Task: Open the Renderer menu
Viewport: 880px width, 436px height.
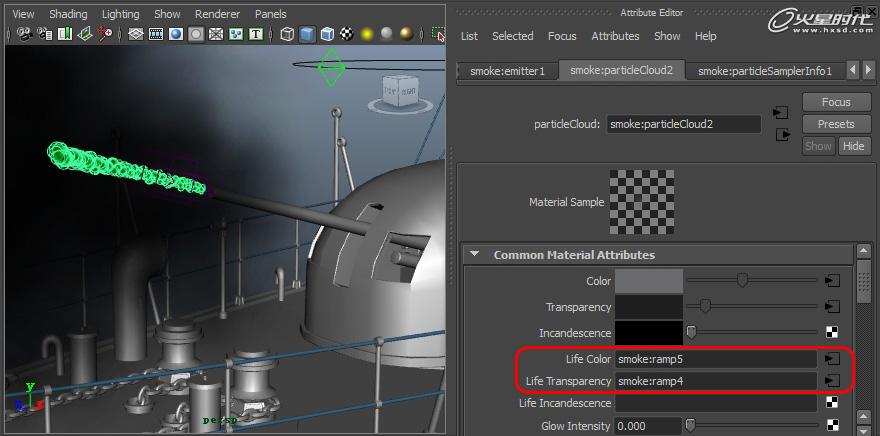Action: (x=217, y=14)
